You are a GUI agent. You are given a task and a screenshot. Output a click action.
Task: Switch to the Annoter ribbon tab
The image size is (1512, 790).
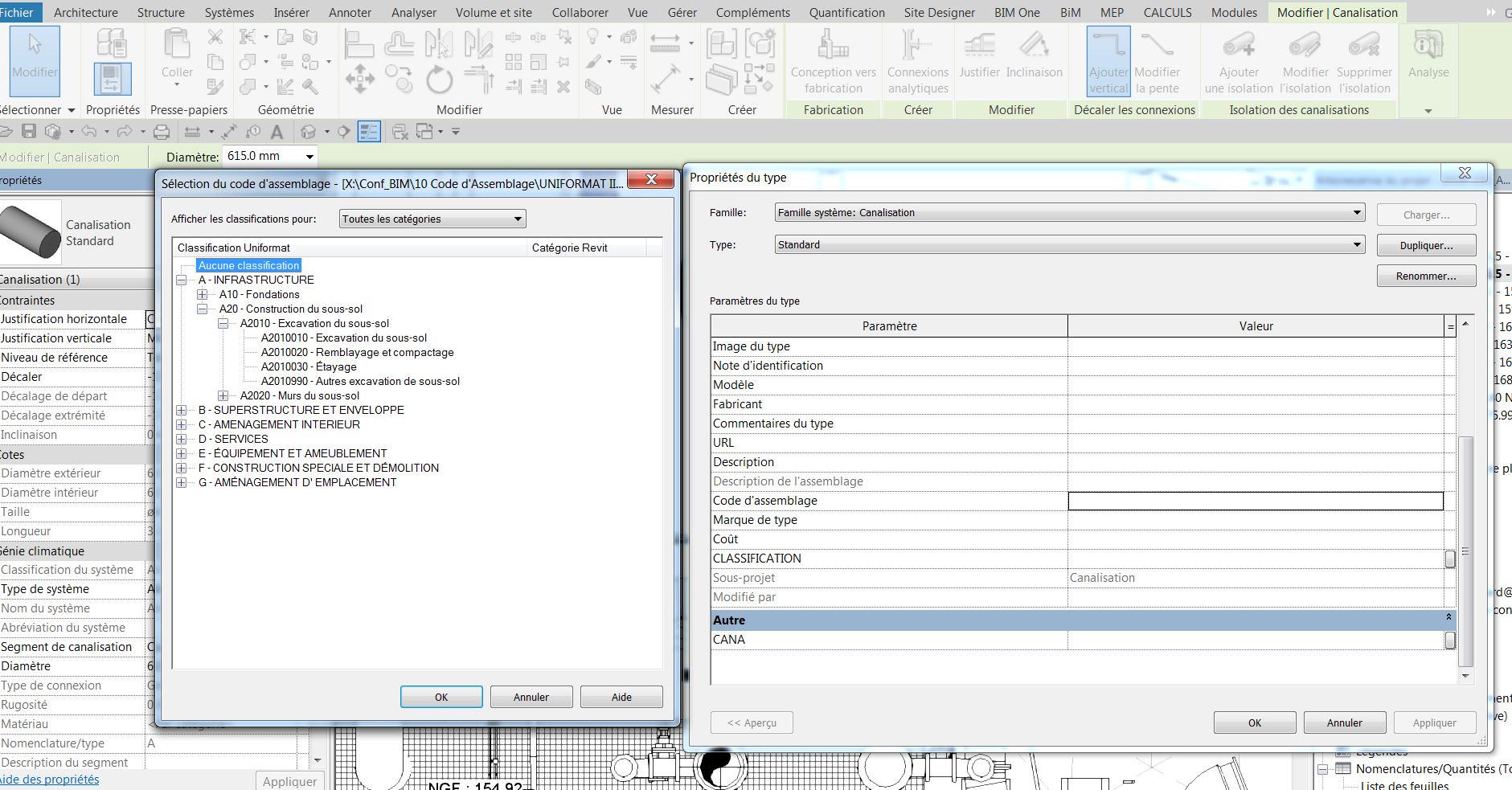(x=350, y=13)
